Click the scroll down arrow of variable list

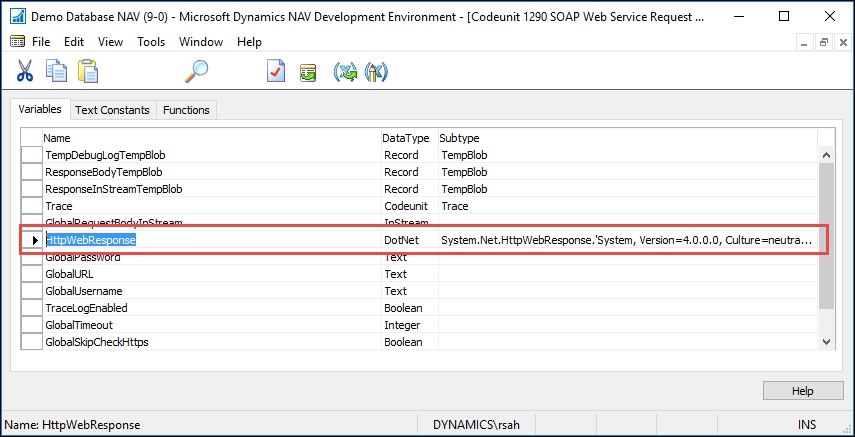[826, 342]
